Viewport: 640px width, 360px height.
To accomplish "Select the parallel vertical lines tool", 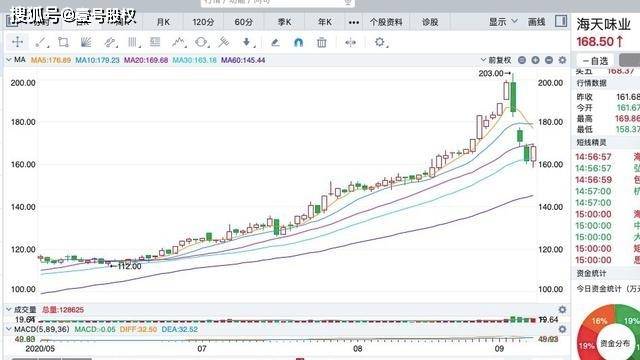I will click(133, 42).
